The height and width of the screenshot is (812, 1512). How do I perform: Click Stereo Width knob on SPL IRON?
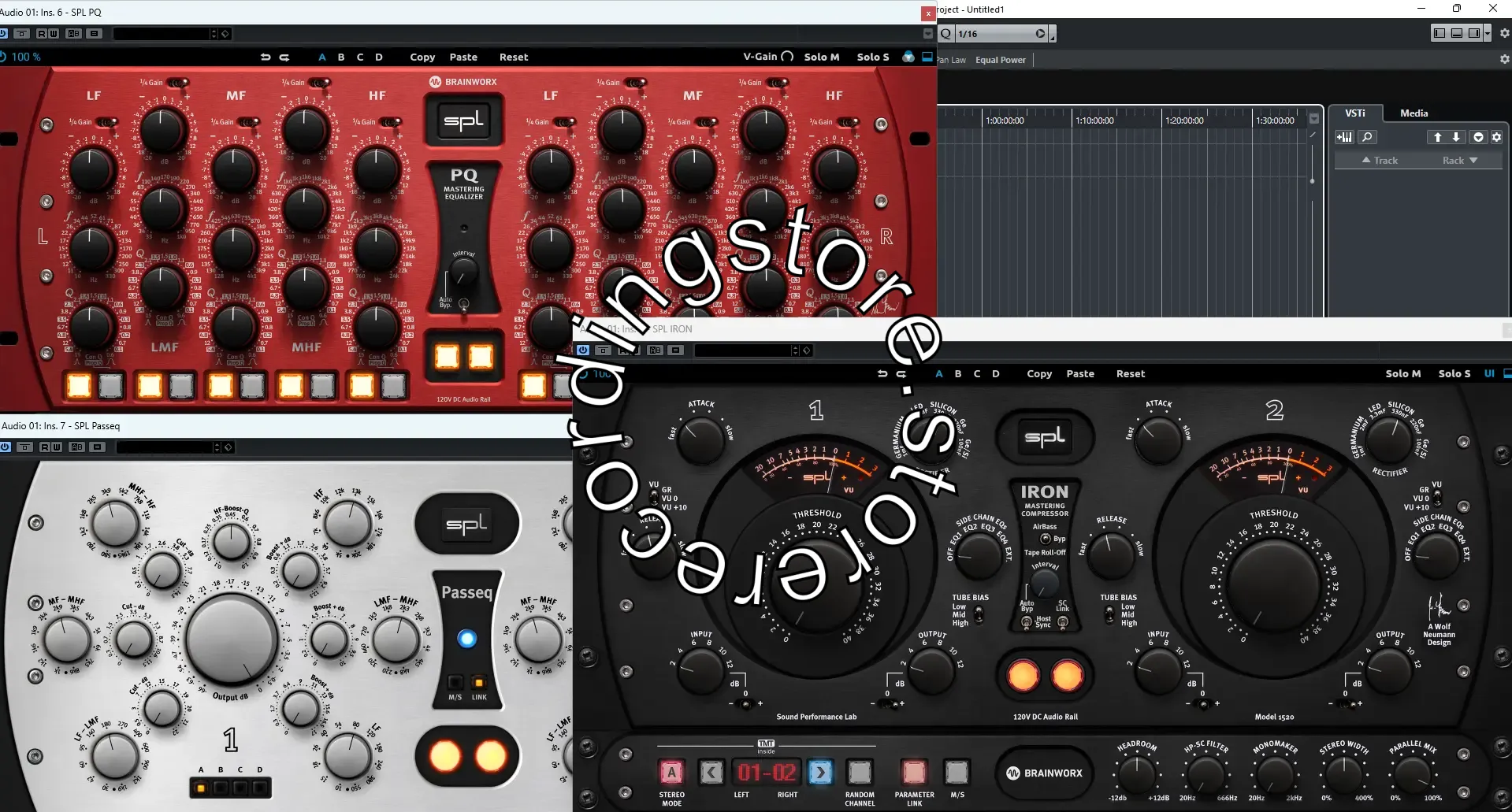pyautogui.click(x=1344, y=774)
